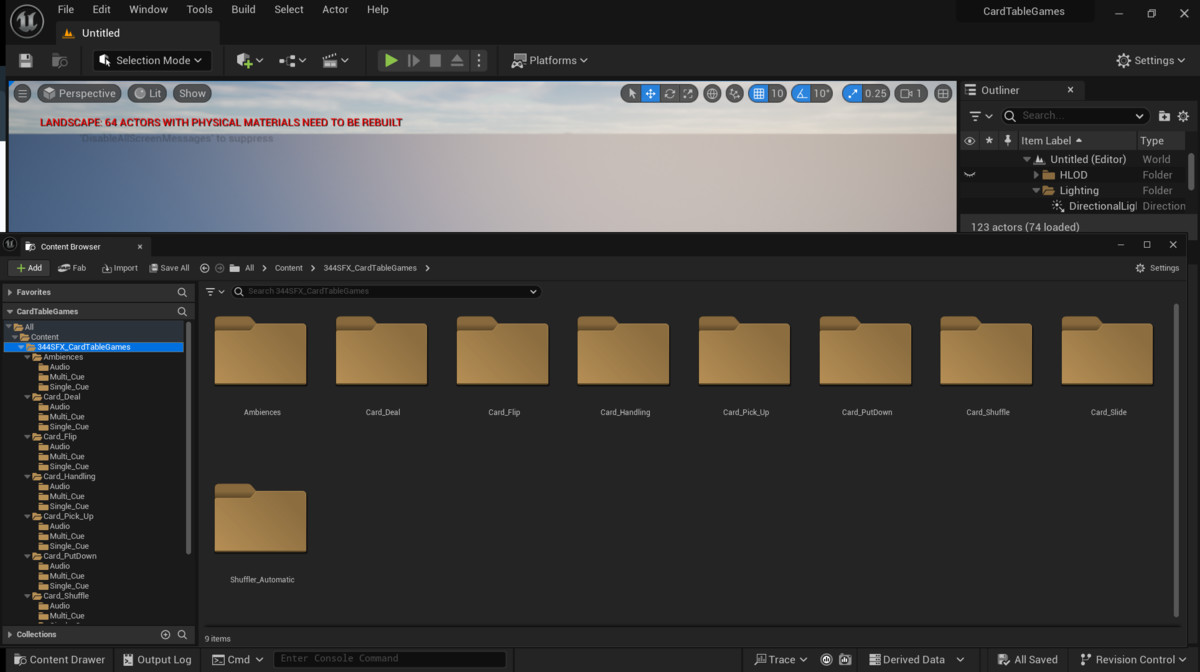The height and width of the screenshot is (672, 1200).
Task: Click the Eject button in the play controls
Action: (x=457, y=61)
